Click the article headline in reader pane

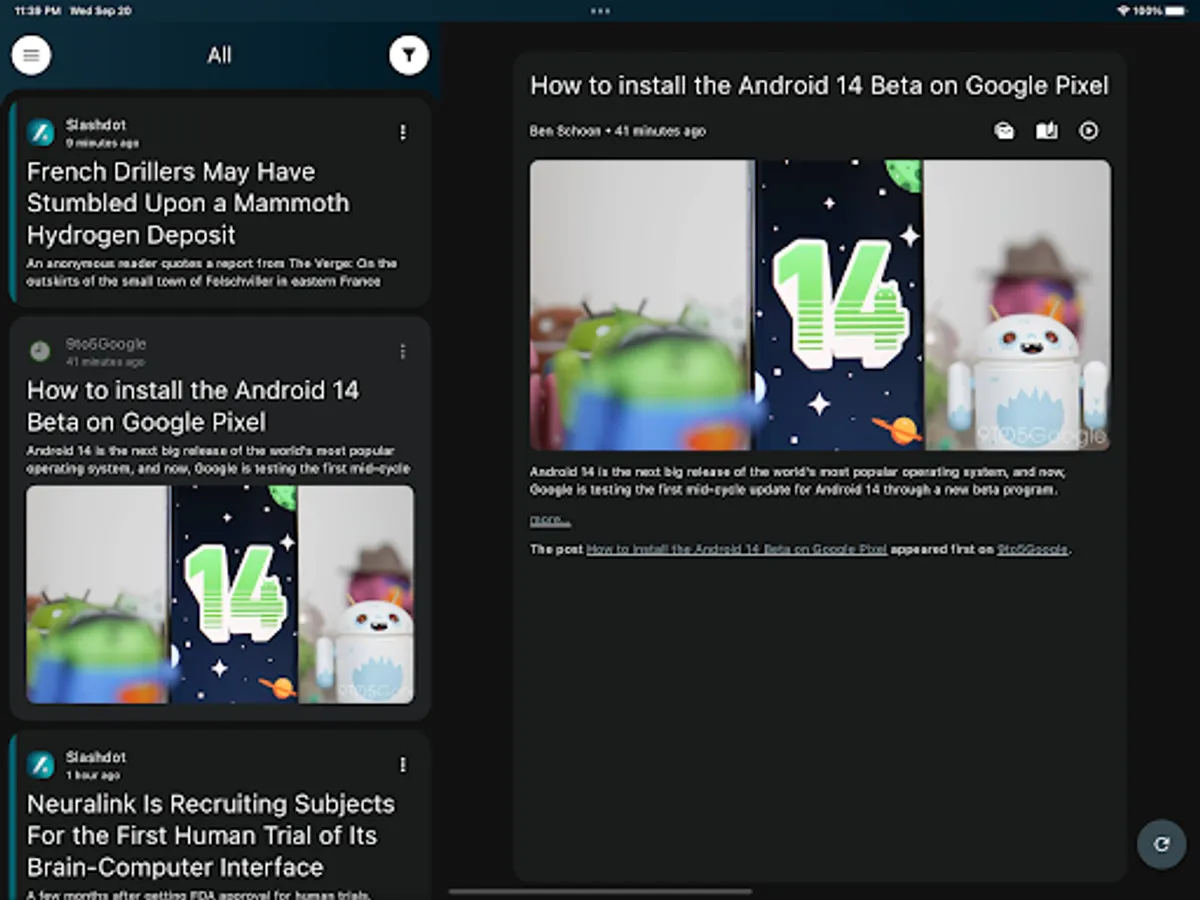pos(819,85)
